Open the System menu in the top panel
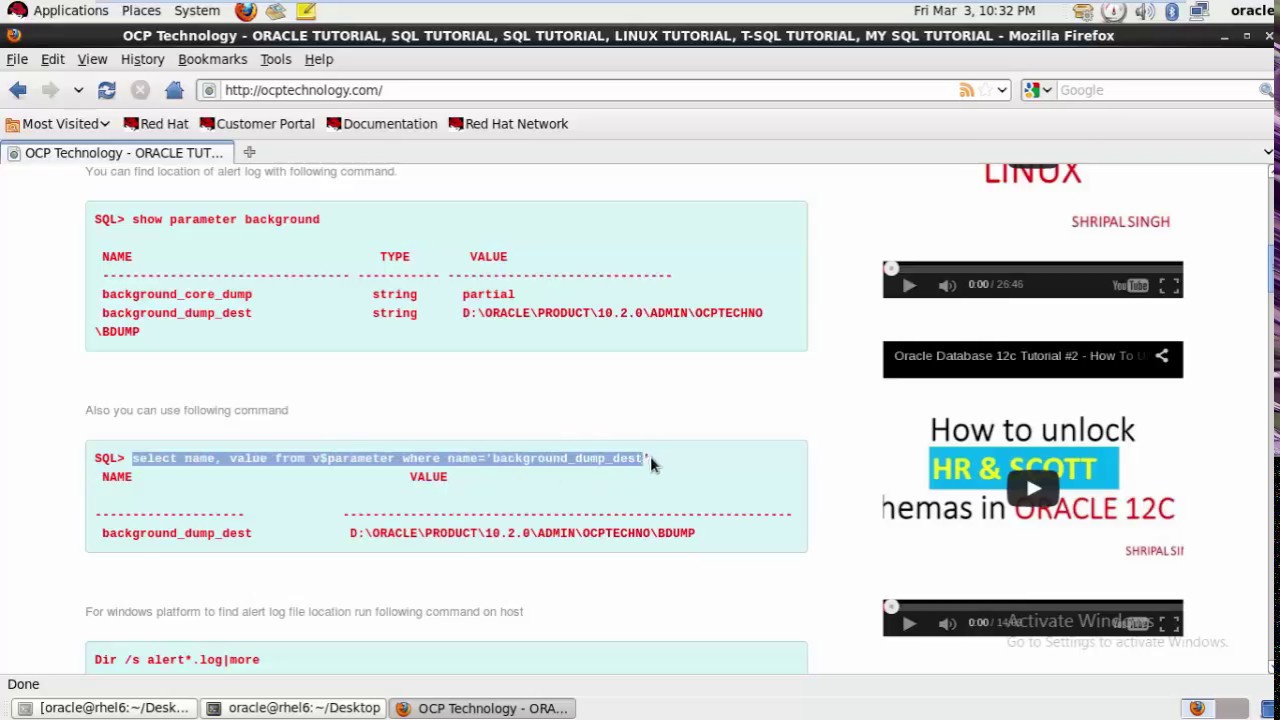The image size is (1280, 720). pos(197,10)
